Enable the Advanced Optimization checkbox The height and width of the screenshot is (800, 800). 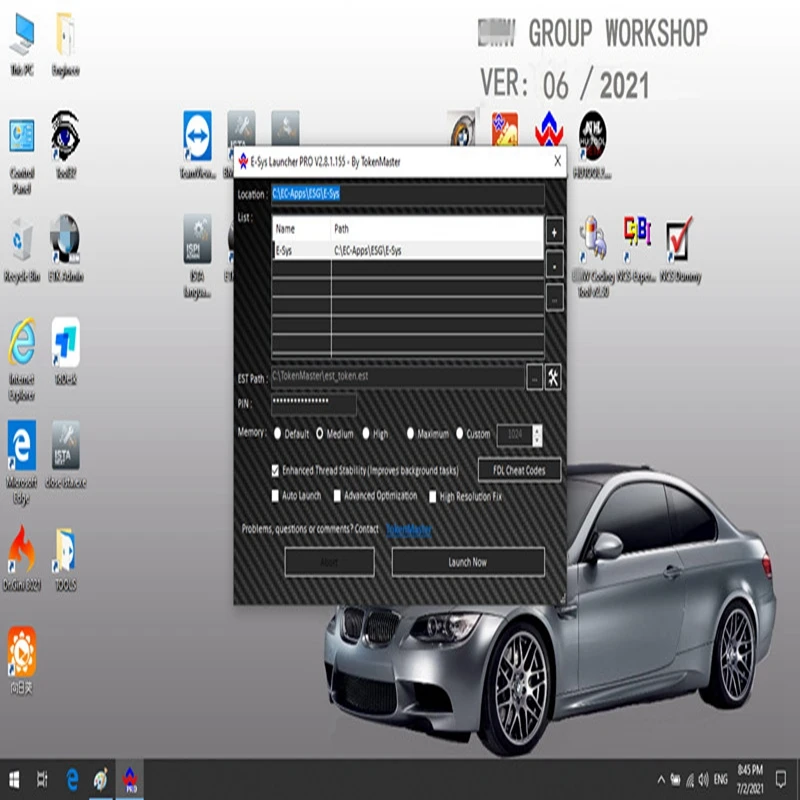337,496
